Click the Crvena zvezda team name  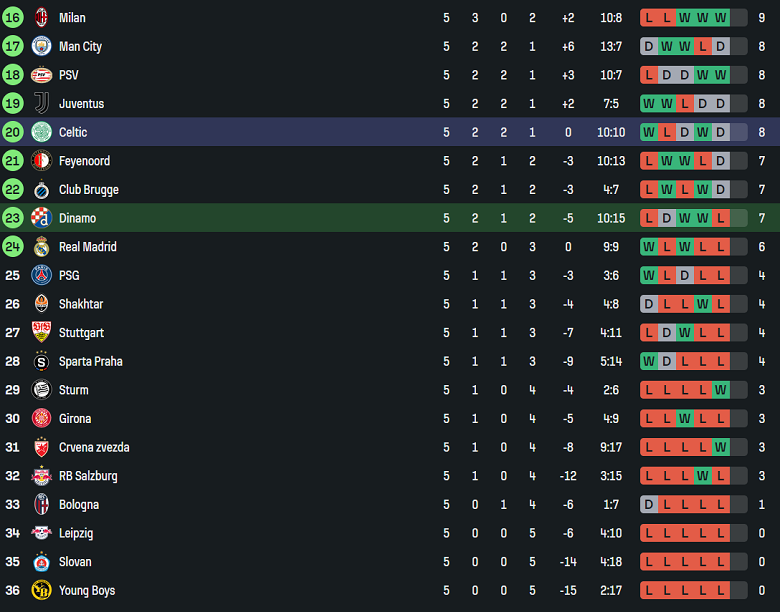tap(93, 448)
